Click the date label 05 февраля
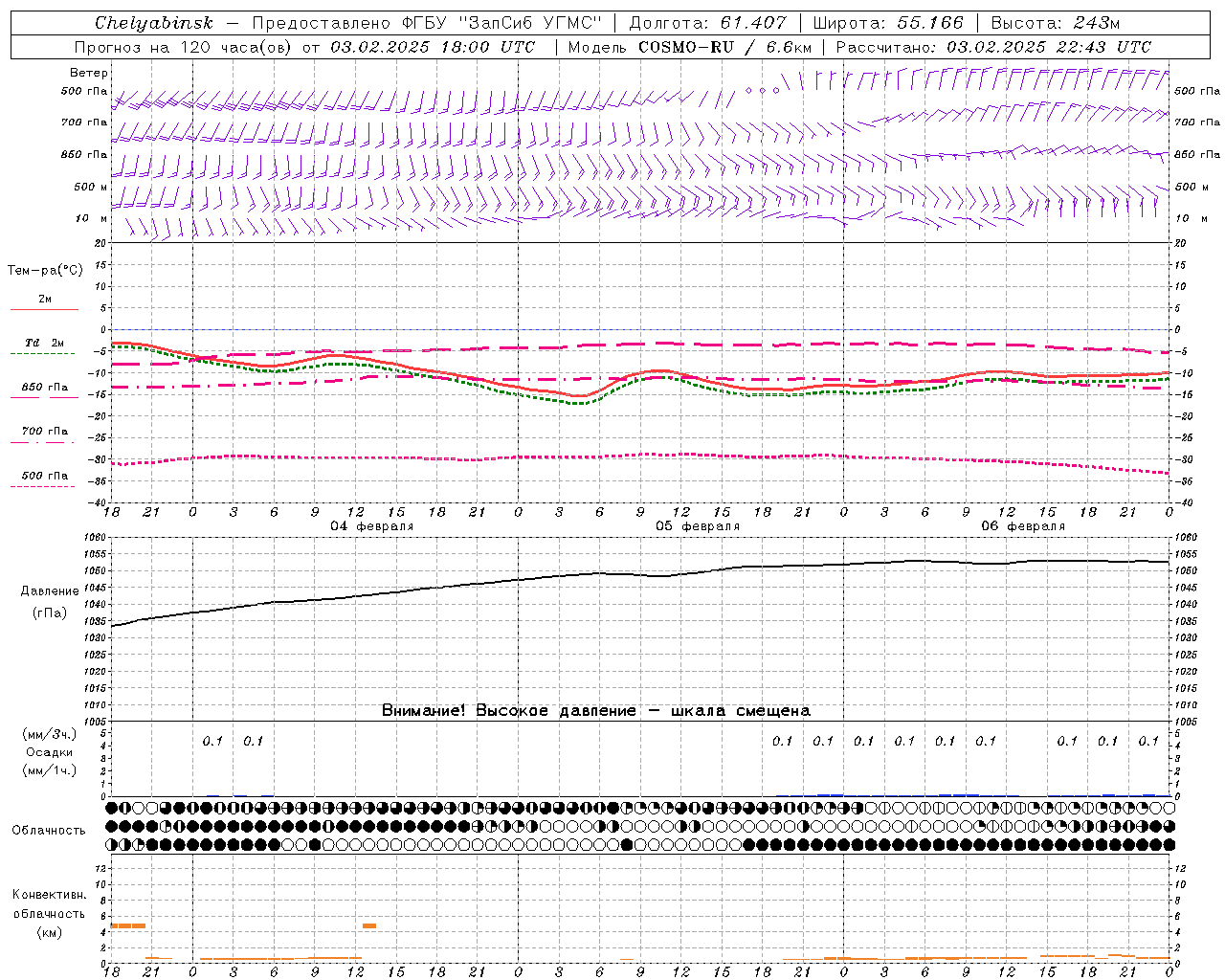This screenshot has height=980, width=1225. [698, 526]
